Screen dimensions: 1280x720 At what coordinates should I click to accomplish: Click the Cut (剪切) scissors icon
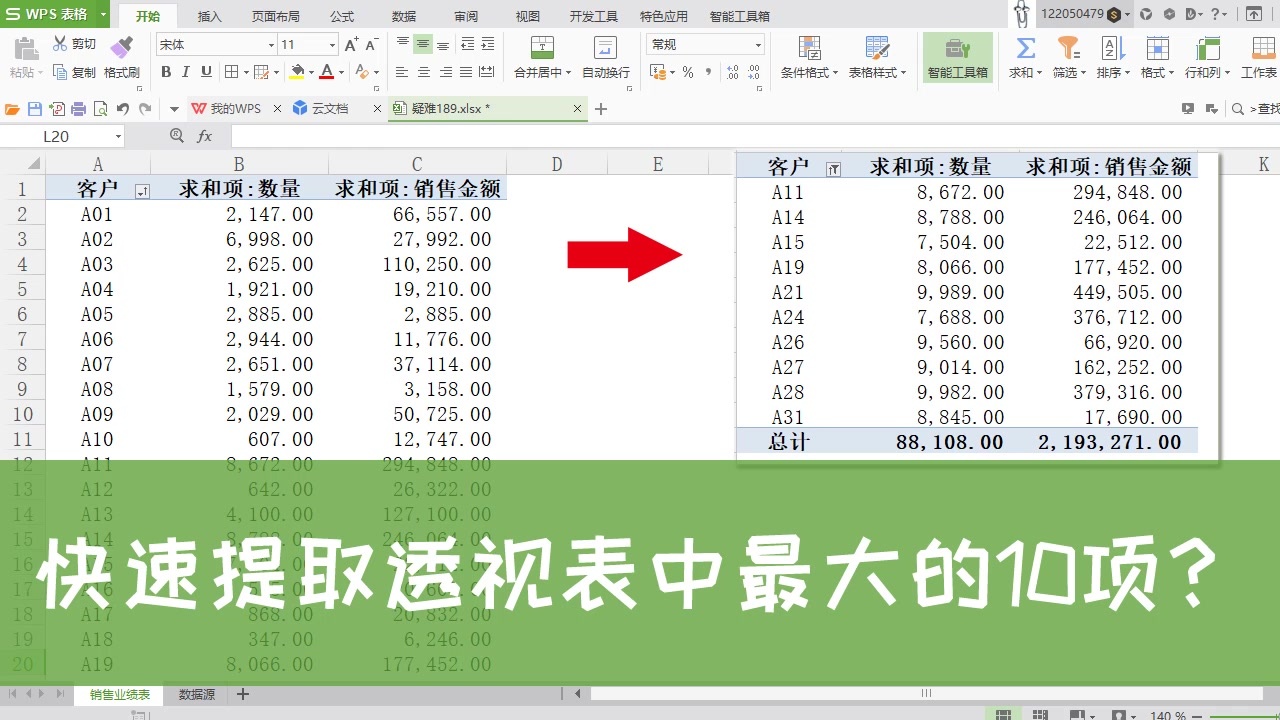(60, 45)
